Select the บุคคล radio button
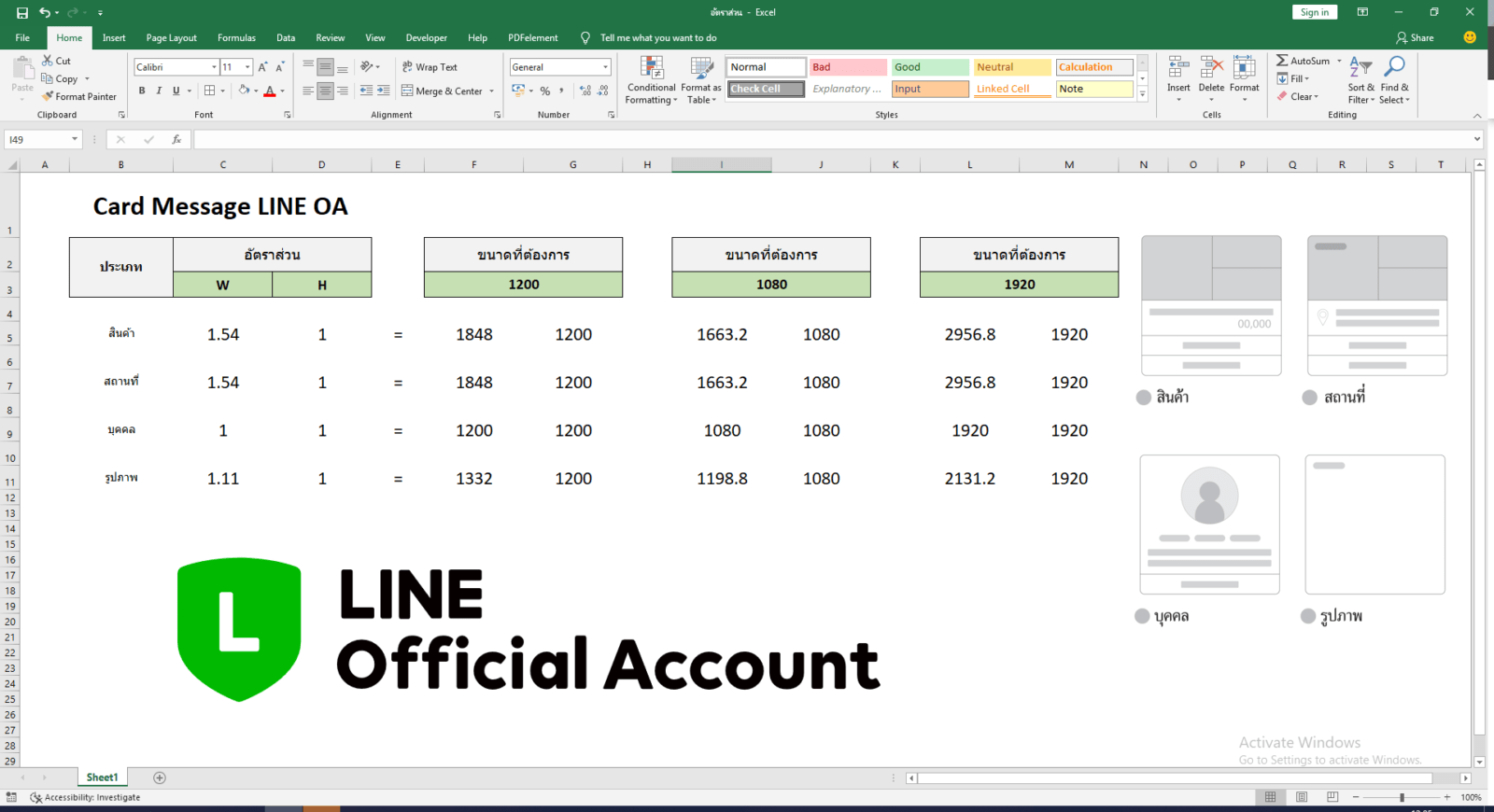1494x812 pixels. pyautogui.click(x=1142, y=616)
